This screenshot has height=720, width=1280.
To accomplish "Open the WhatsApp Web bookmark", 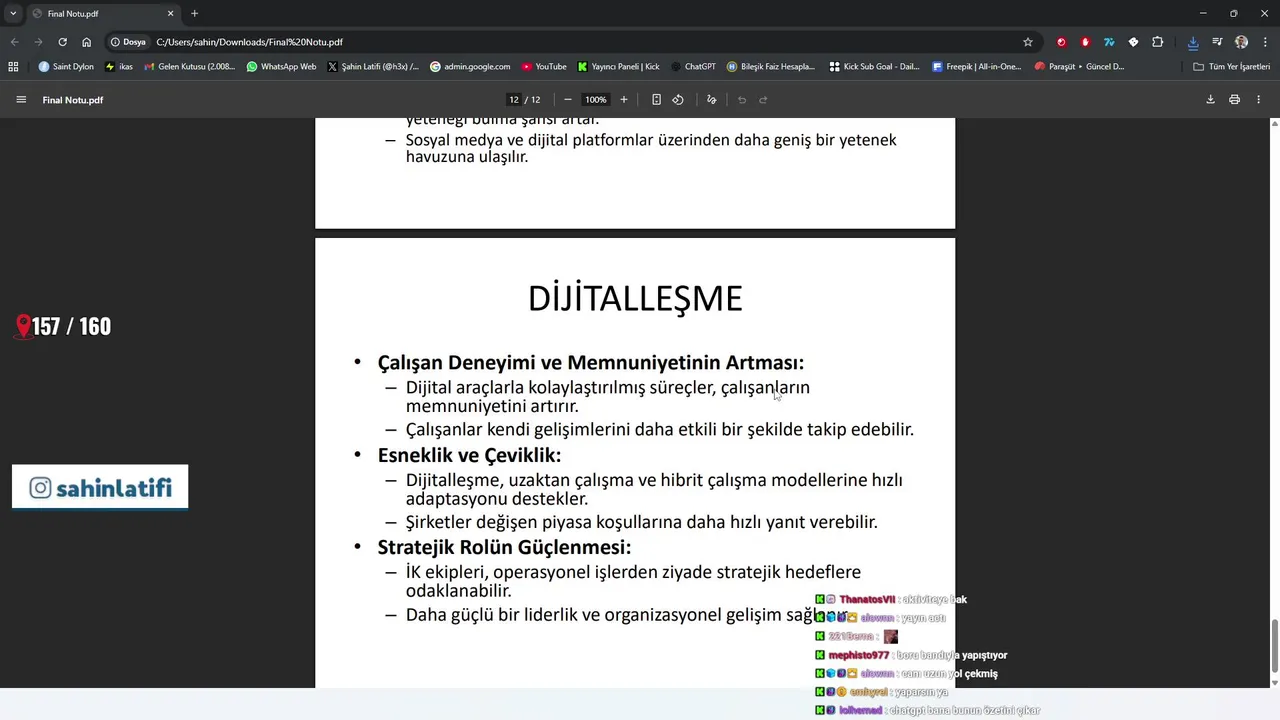I will point(281,67).
